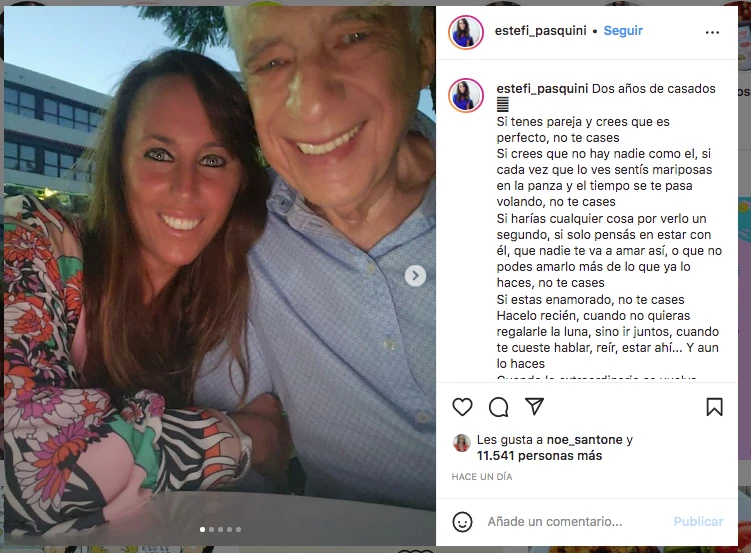Focus the Añade un comentario field
The width and height of the screenshot is (751, 553).
(x=575, y=521)
